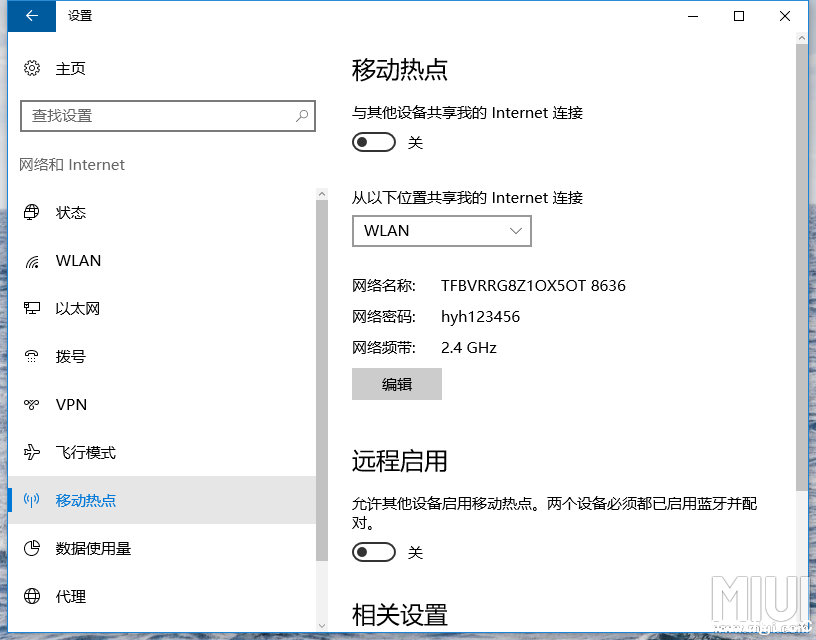Click the dropdown arrow next to WLAN
The width and height of the screenshot is (816, 640).
(516, 231)
